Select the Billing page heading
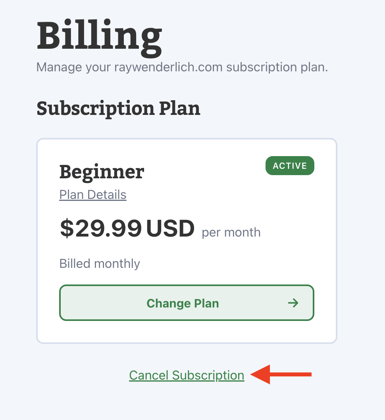This screenshot has height=420, width=385. point(99,37)
